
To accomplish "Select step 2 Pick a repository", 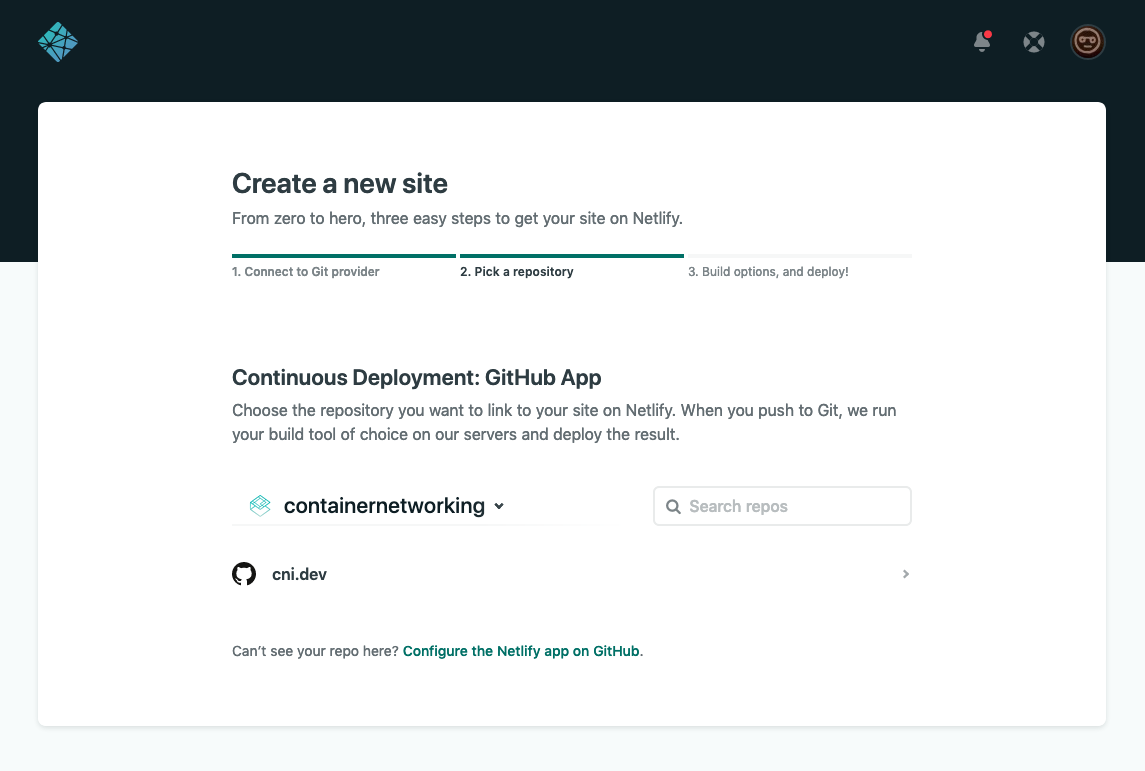I will point(516,272).
